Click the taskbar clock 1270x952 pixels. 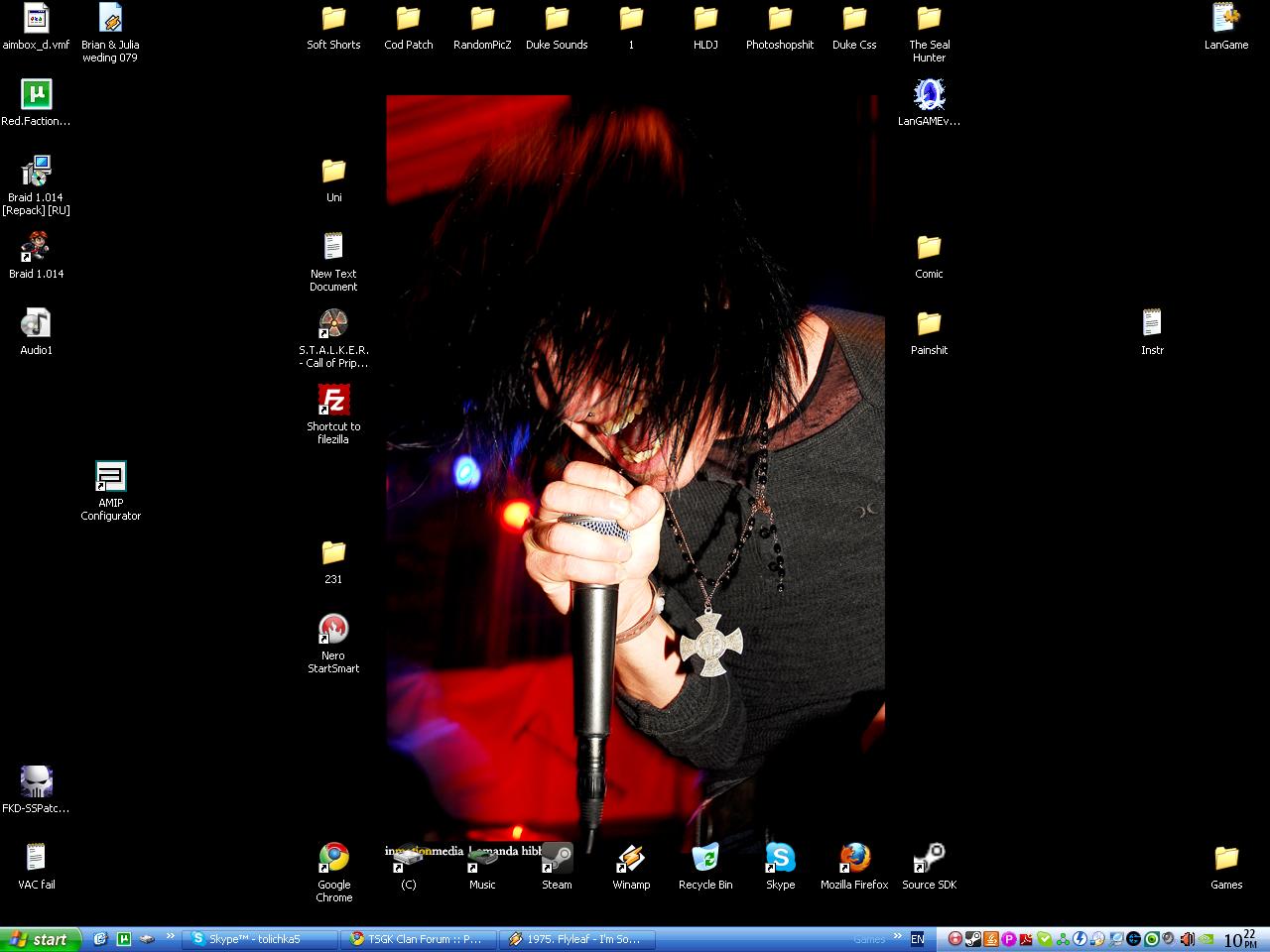click(x=1240, y=939)
